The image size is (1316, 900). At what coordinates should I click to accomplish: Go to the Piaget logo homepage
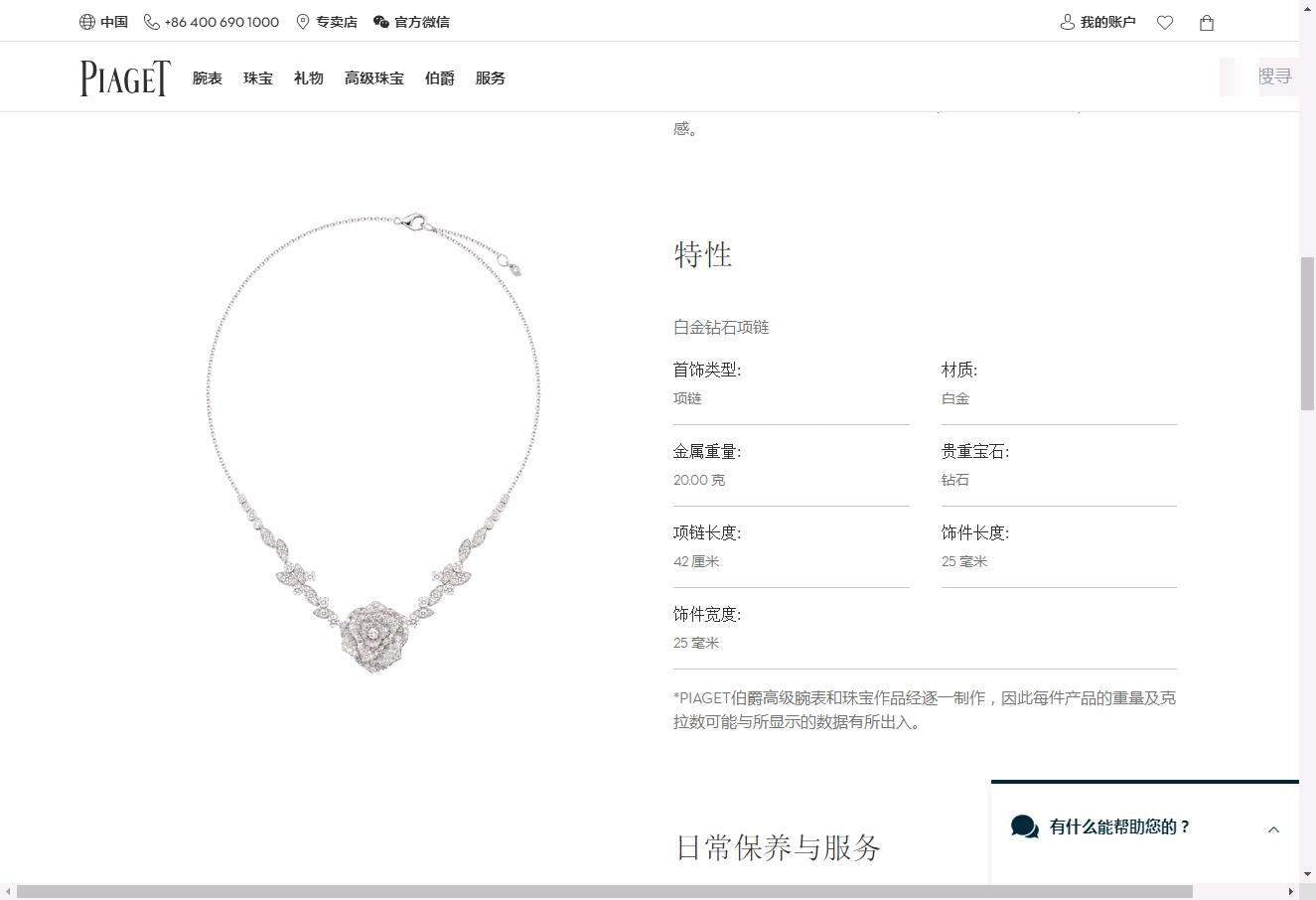tap(125, 77)
